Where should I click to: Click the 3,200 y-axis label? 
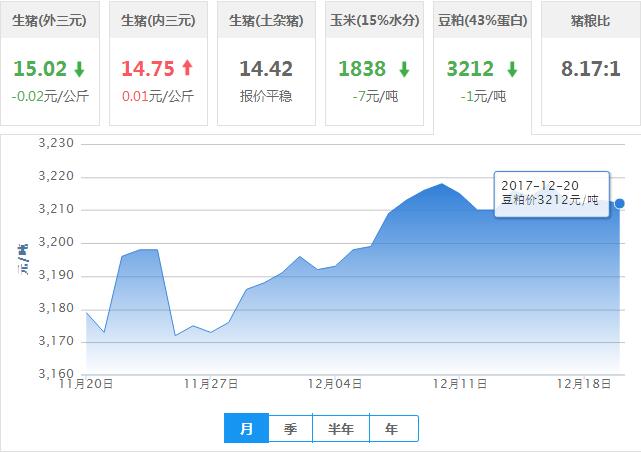tap(56, 242)
